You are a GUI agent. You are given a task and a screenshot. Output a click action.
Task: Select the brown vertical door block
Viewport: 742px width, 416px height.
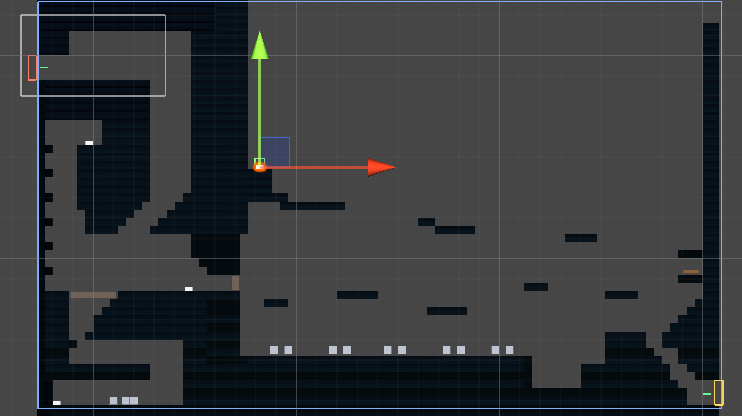(x=235, y=283)
